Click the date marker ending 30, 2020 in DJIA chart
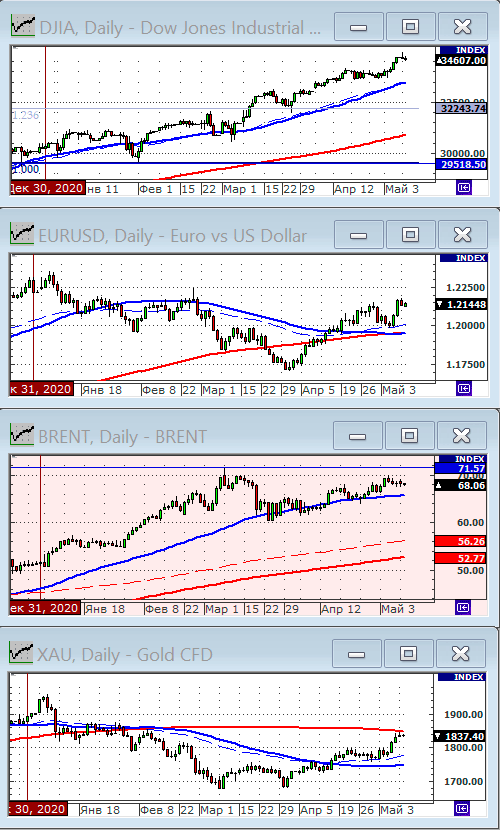The width and height of the screenshot is (500, 830). tap(47, 188)
